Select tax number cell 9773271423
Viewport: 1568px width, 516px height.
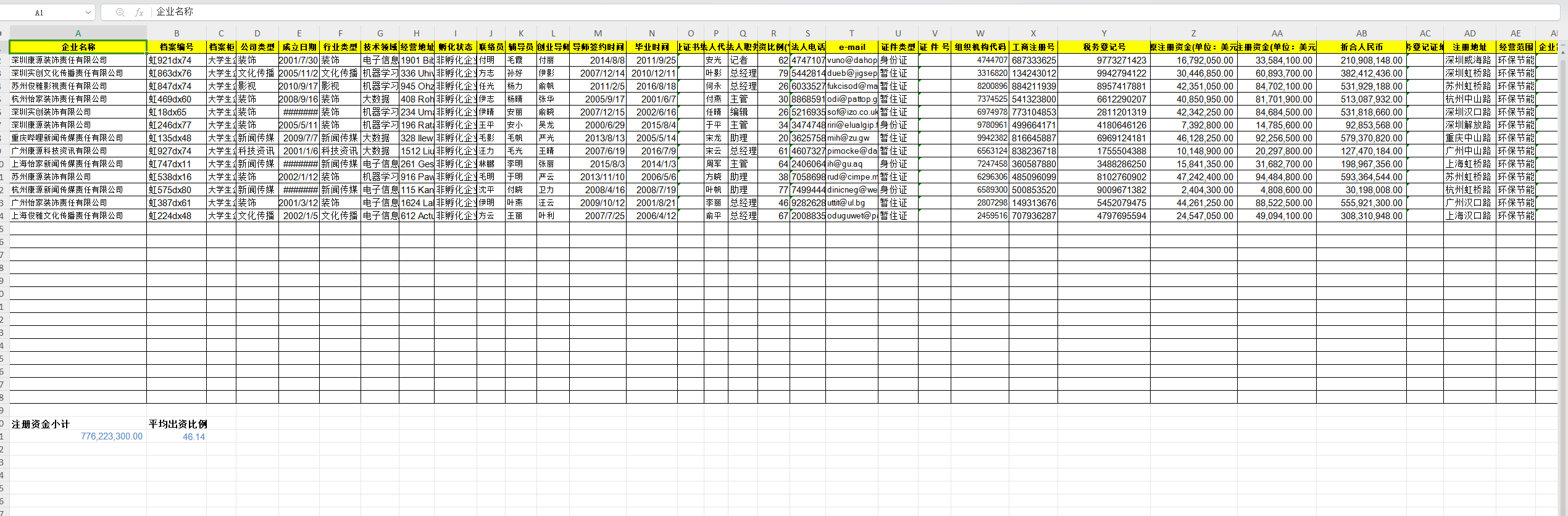(1104, 60)
